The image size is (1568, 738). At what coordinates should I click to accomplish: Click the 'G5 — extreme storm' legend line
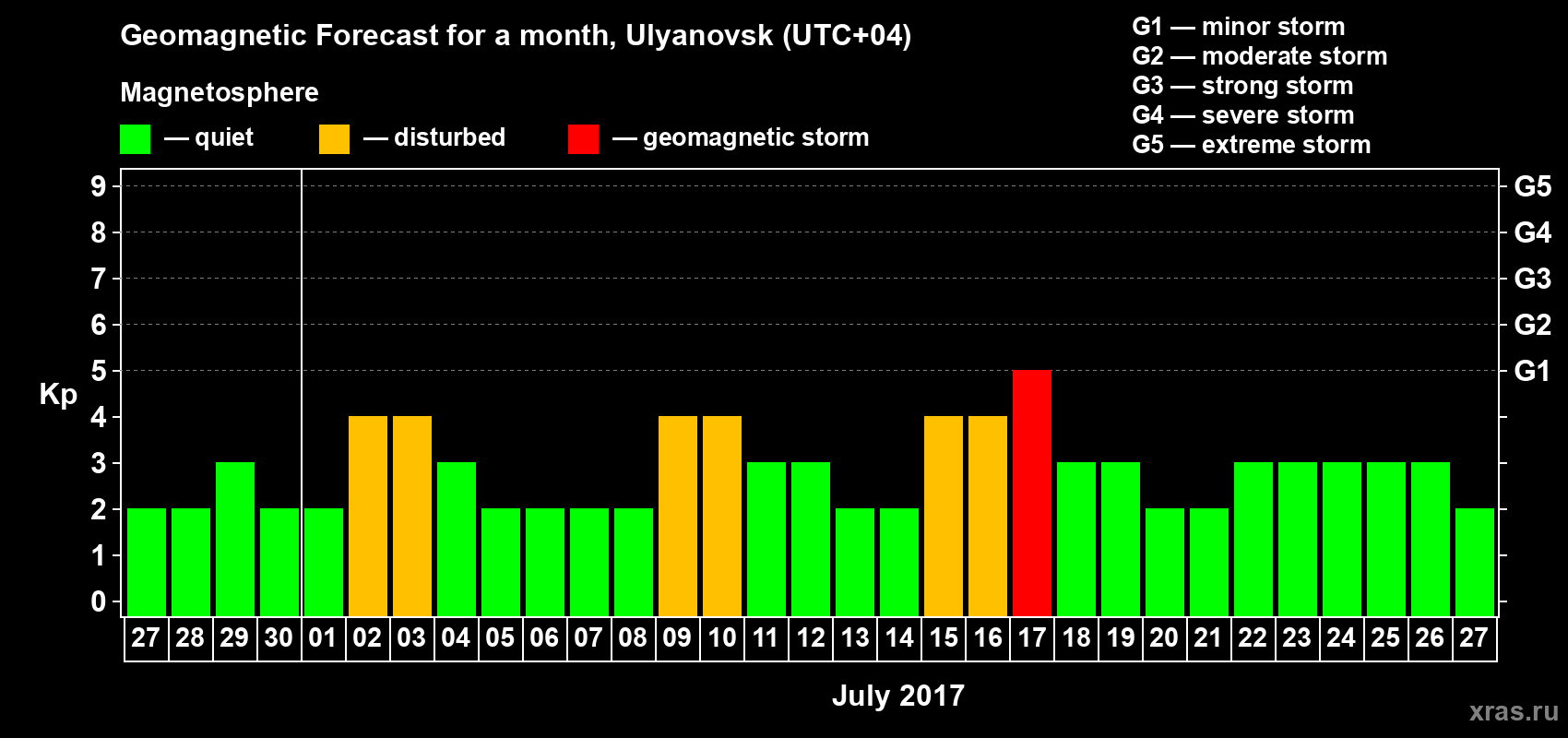click(x=1252, y=145)
